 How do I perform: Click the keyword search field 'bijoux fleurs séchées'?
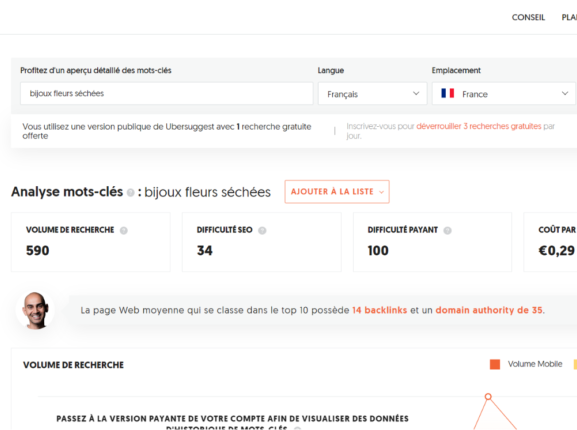click(166, 93)
